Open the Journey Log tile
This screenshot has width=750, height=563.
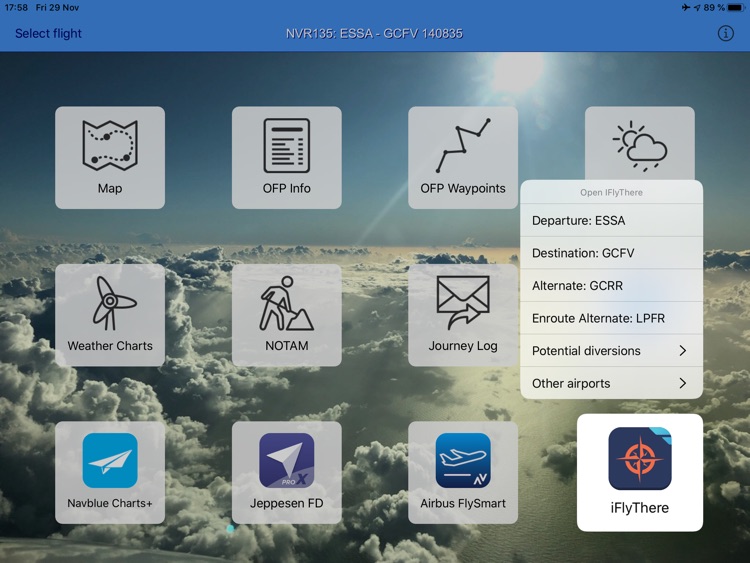click(463, 315)
